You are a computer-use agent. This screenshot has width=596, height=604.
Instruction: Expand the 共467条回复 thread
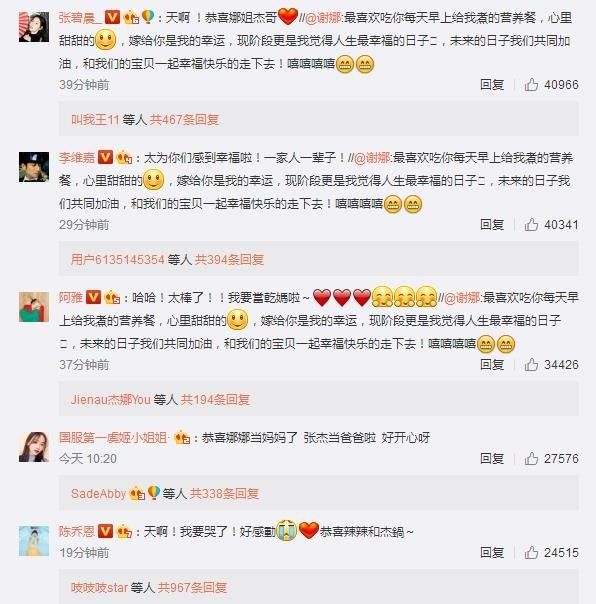pyautogui.click(x=184, y=119)
